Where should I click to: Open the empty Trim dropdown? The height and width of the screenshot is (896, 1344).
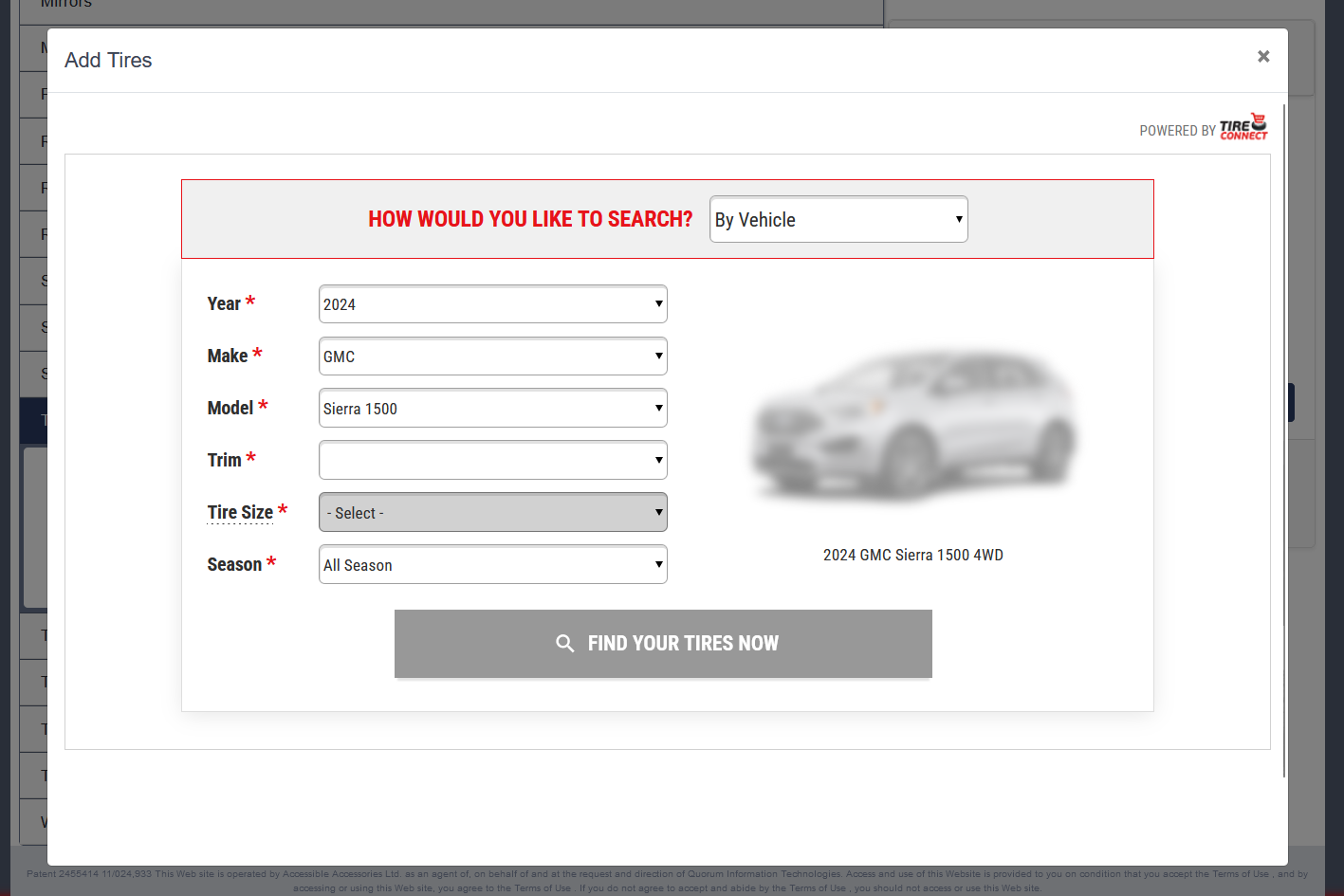[x=493, y=461]
